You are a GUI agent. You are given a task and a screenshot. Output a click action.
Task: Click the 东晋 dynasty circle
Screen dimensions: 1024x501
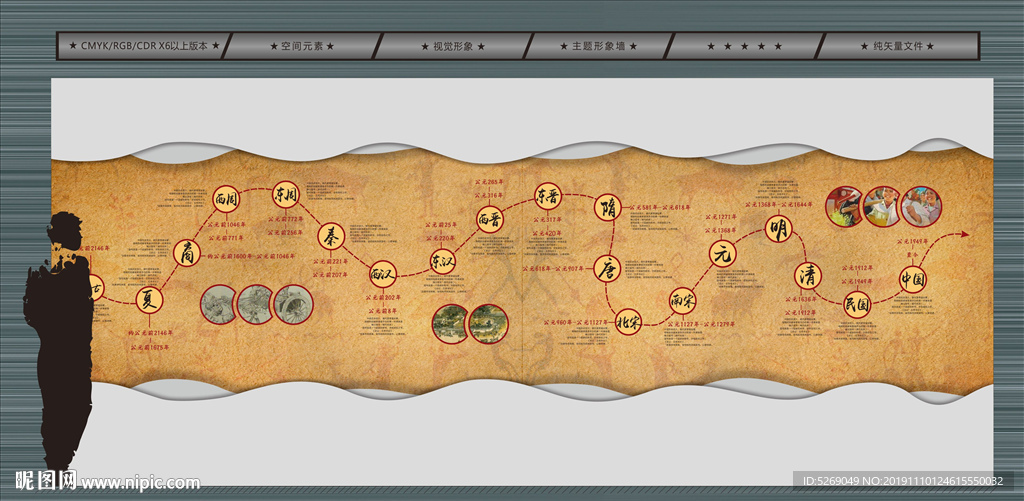tap(547, 195)
